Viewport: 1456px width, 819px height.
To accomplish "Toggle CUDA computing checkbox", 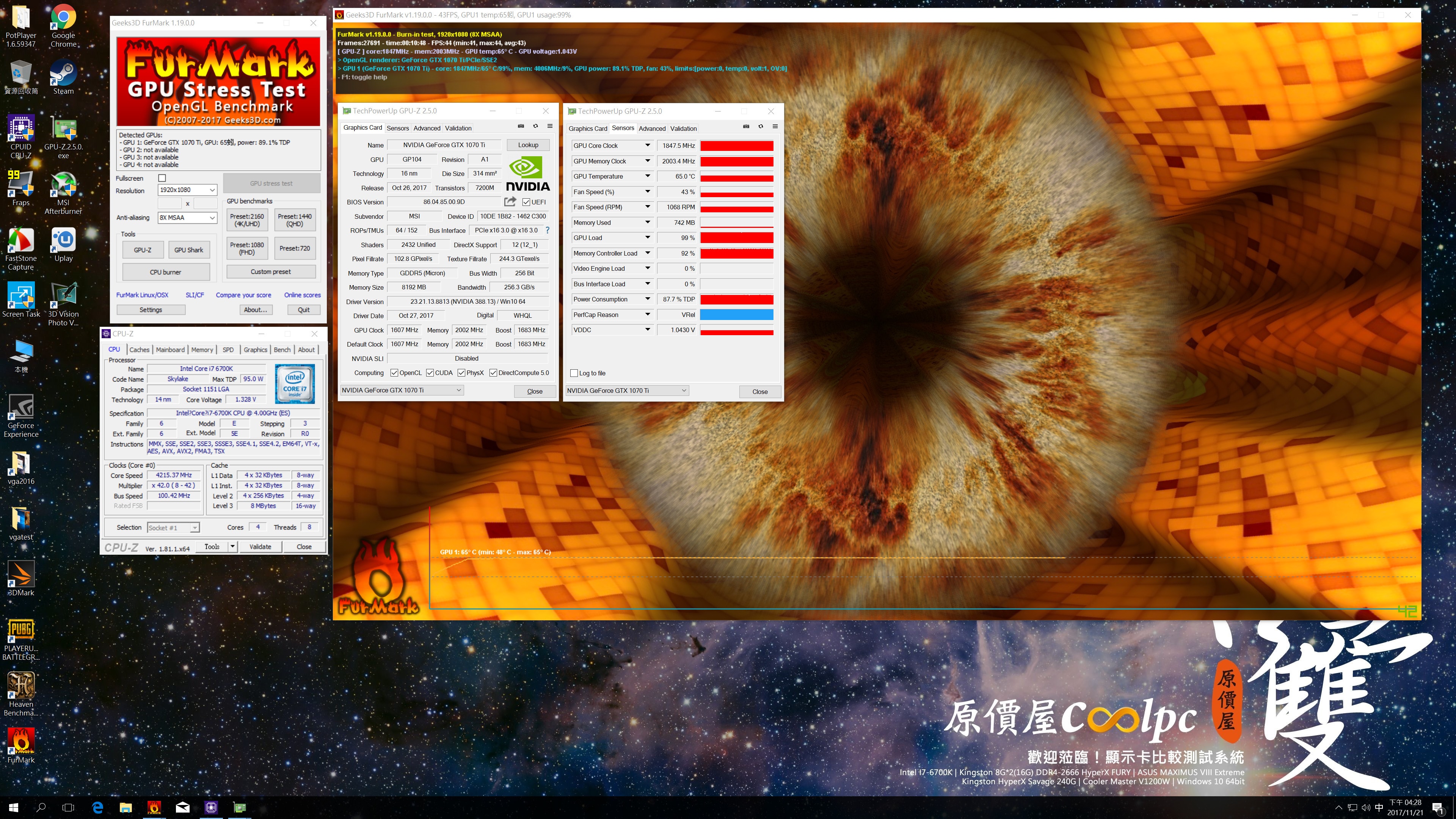I will click(430, 372).
